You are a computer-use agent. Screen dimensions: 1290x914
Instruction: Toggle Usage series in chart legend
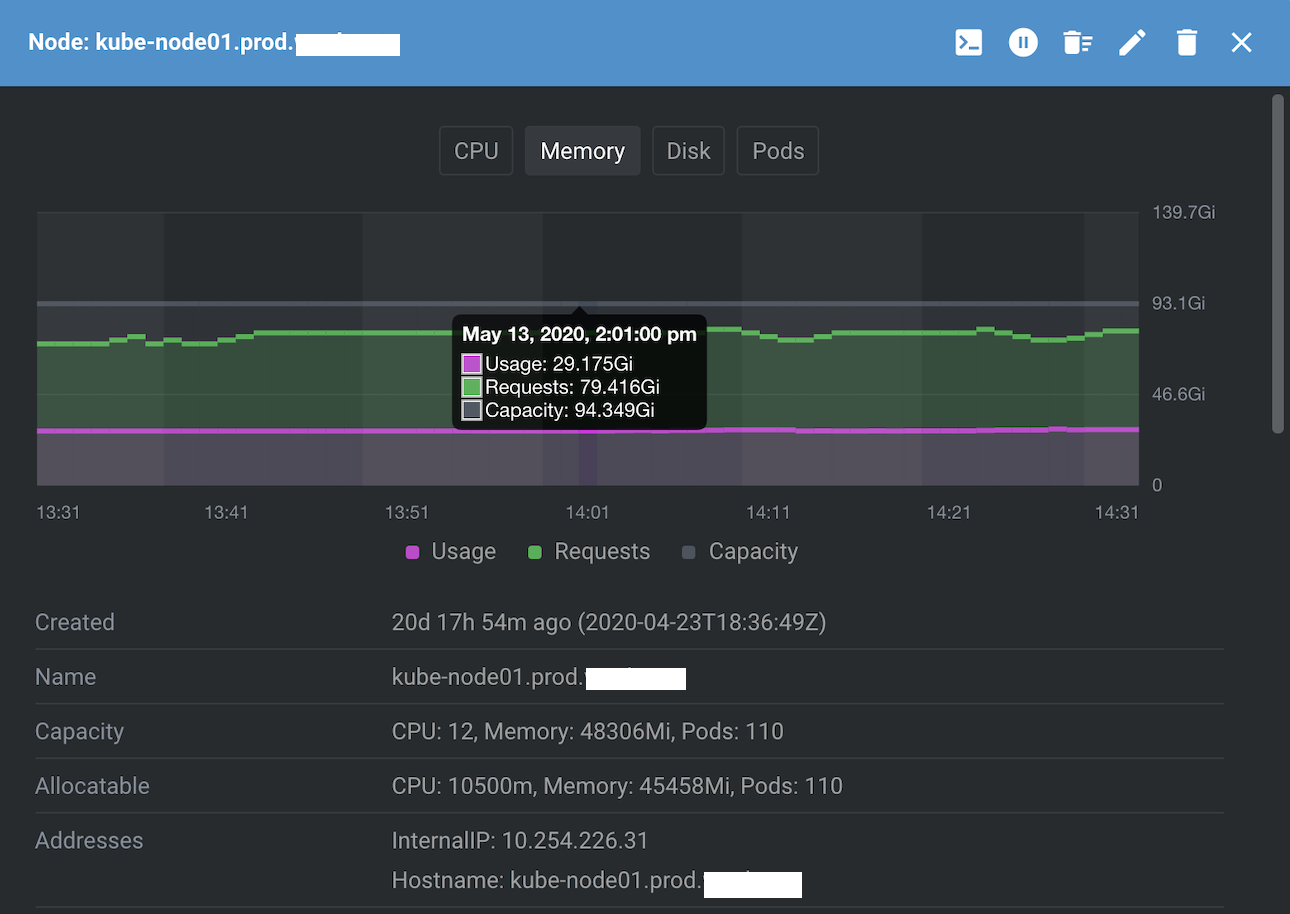[451, 552]
